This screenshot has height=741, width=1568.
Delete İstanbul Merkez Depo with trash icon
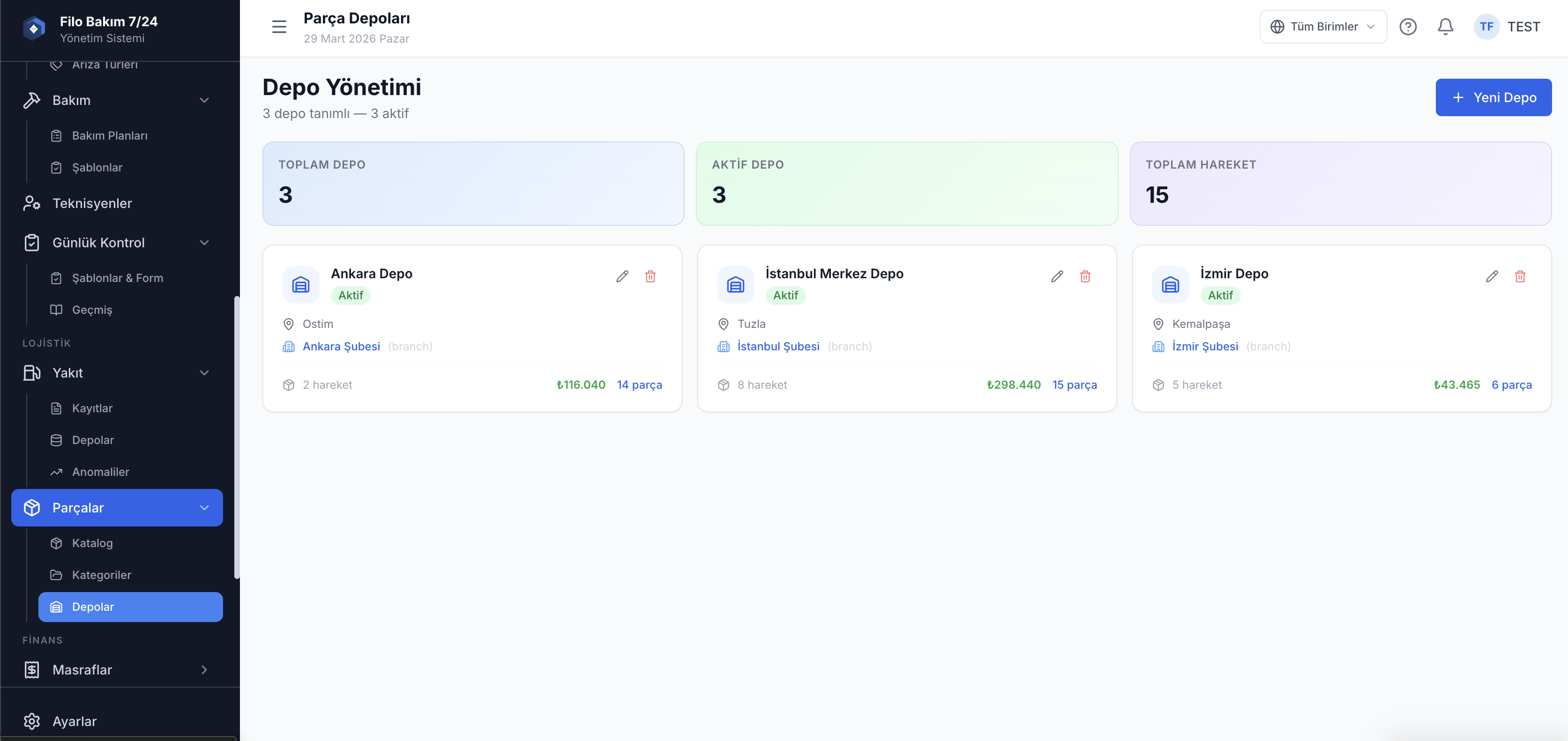[x=1085, y=276]
